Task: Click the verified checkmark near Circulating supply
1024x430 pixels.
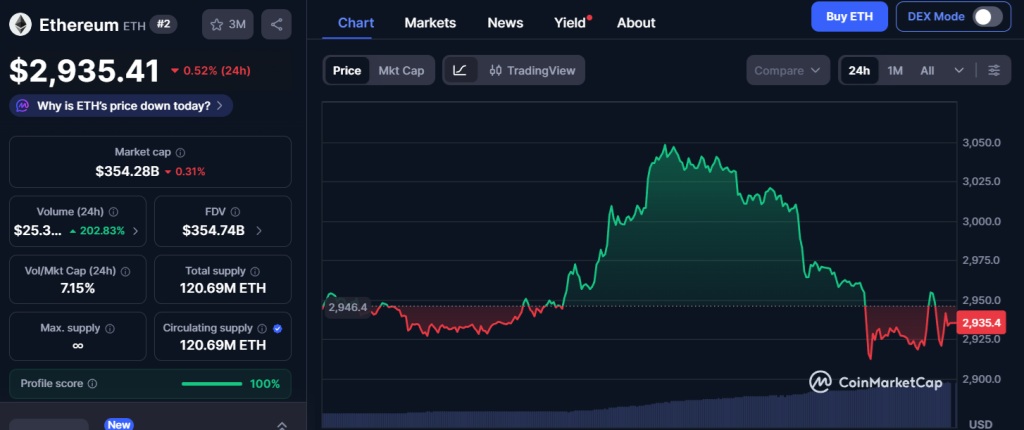Action: pos(278,328)
